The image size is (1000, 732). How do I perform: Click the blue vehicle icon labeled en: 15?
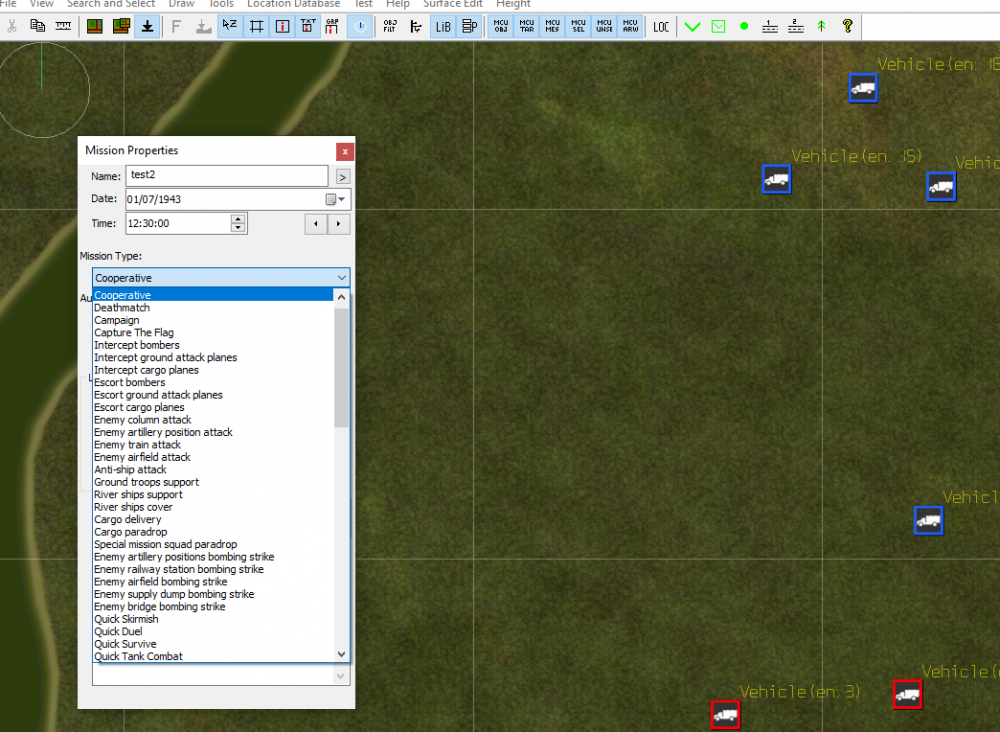tap(777, 179)
